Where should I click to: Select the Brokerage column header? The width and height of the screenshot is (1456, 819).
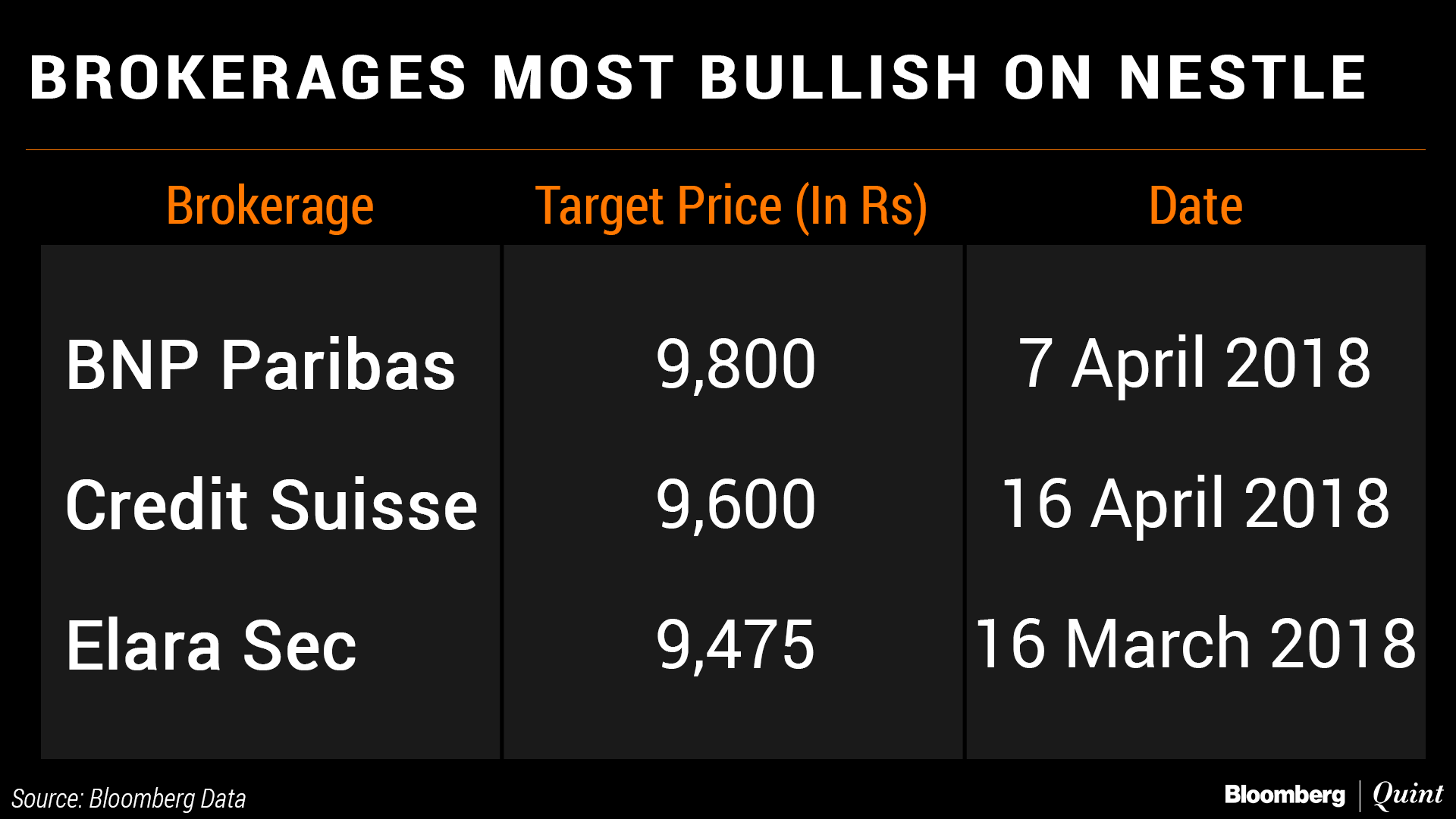270,206
